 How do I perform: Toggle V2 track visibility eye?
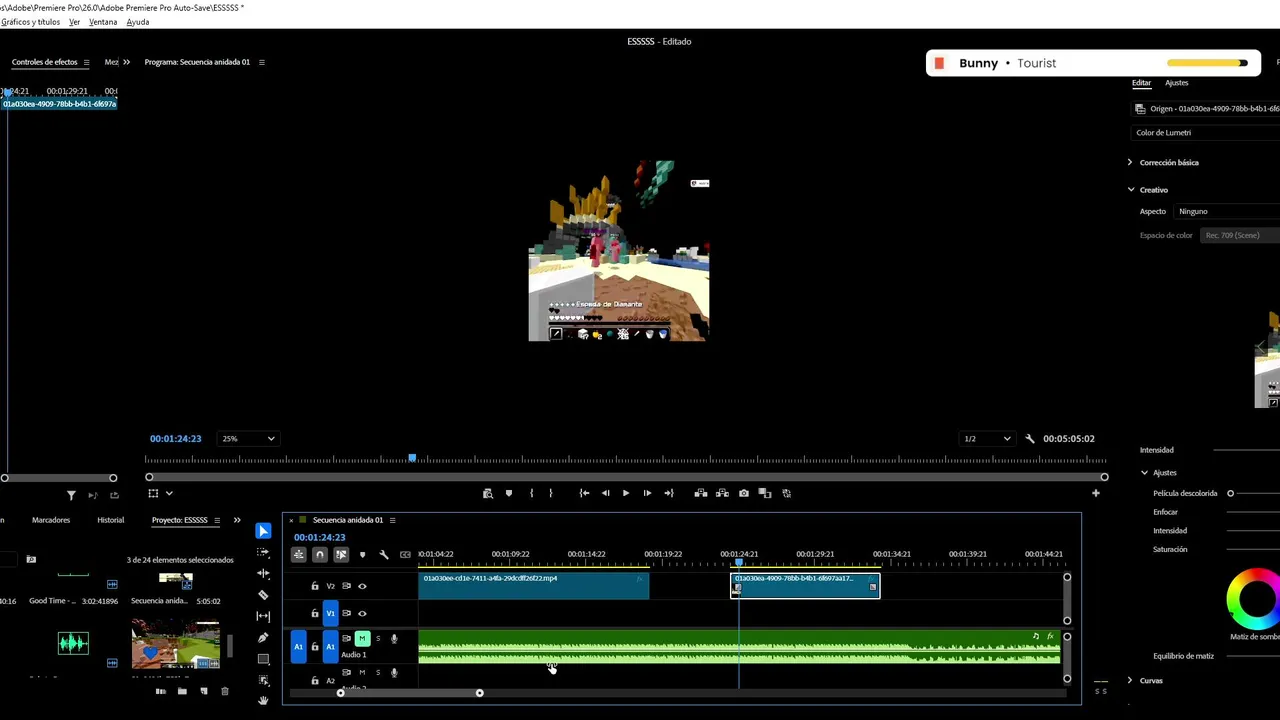362,586
